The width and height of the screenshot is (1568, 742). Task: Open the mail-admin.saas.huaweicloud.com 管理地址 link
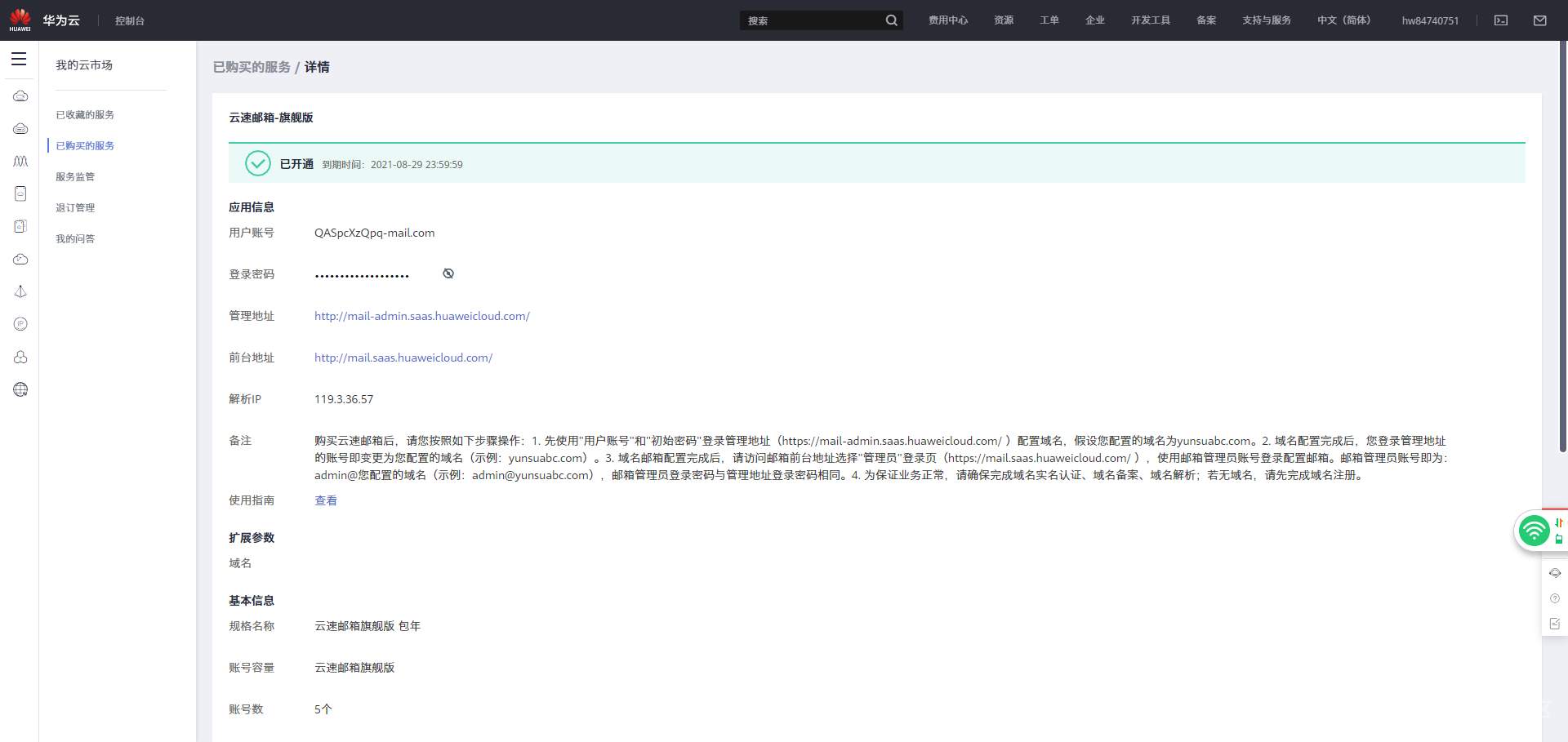coord(422,316)
